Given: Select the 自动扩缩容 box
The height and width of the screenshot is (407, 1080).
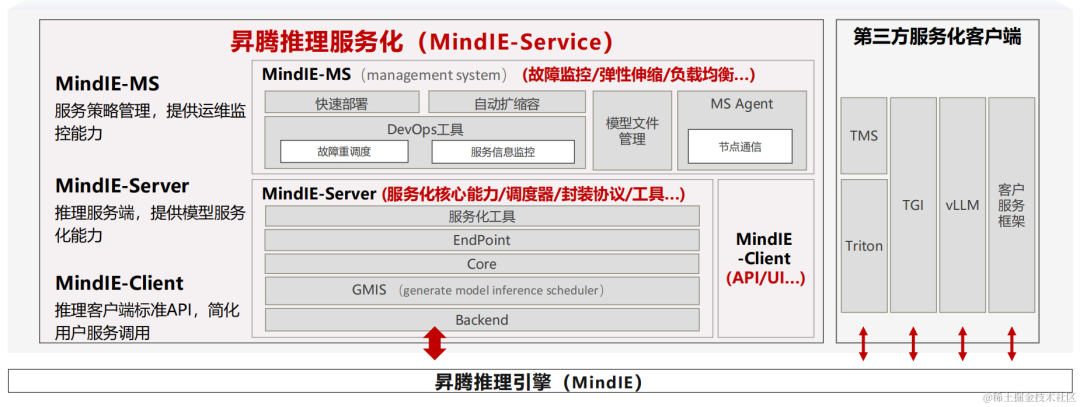Looking at the screenshot, I should (506, 103).
